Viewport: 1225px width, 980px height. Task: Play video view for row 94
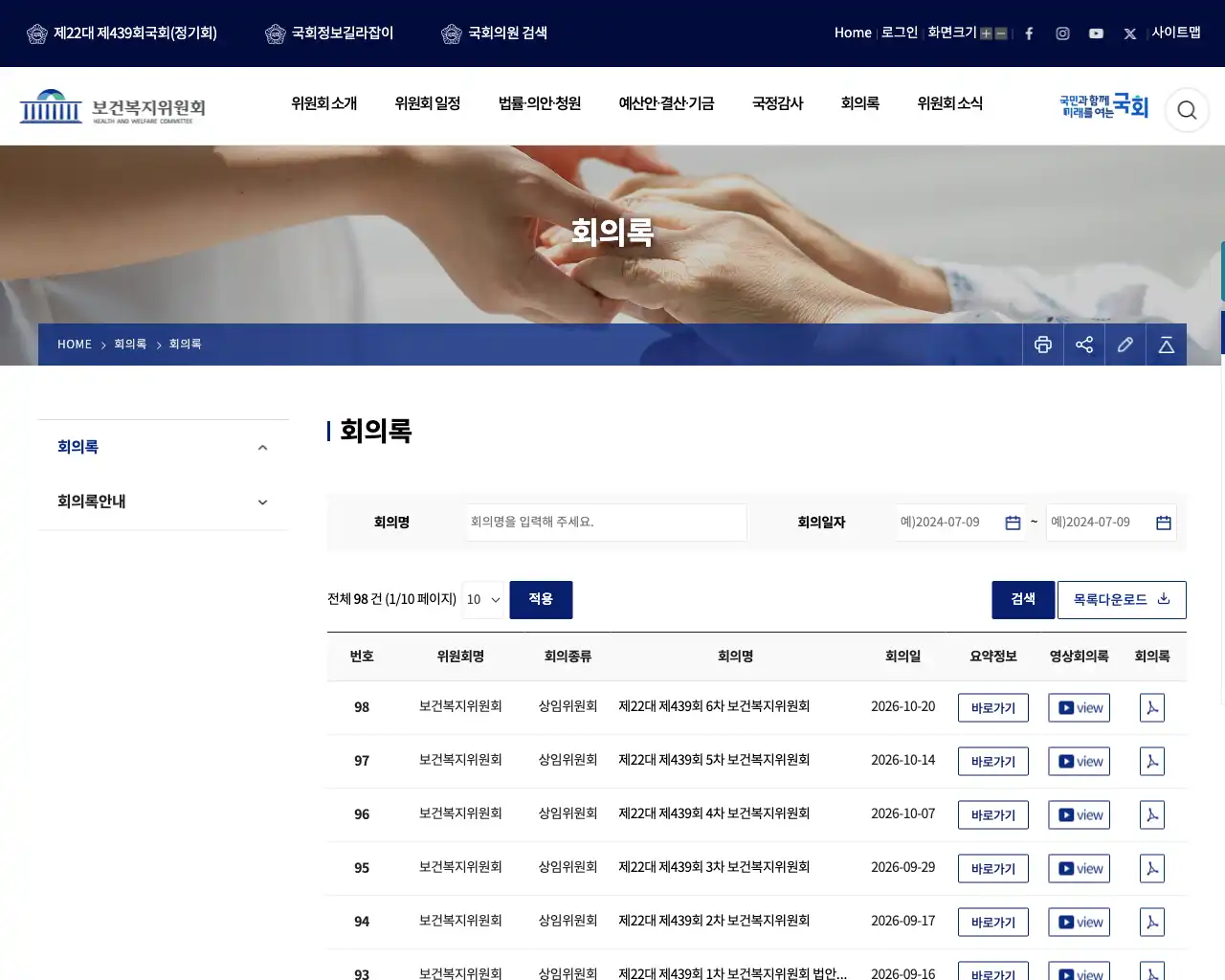coord(1080,923)
